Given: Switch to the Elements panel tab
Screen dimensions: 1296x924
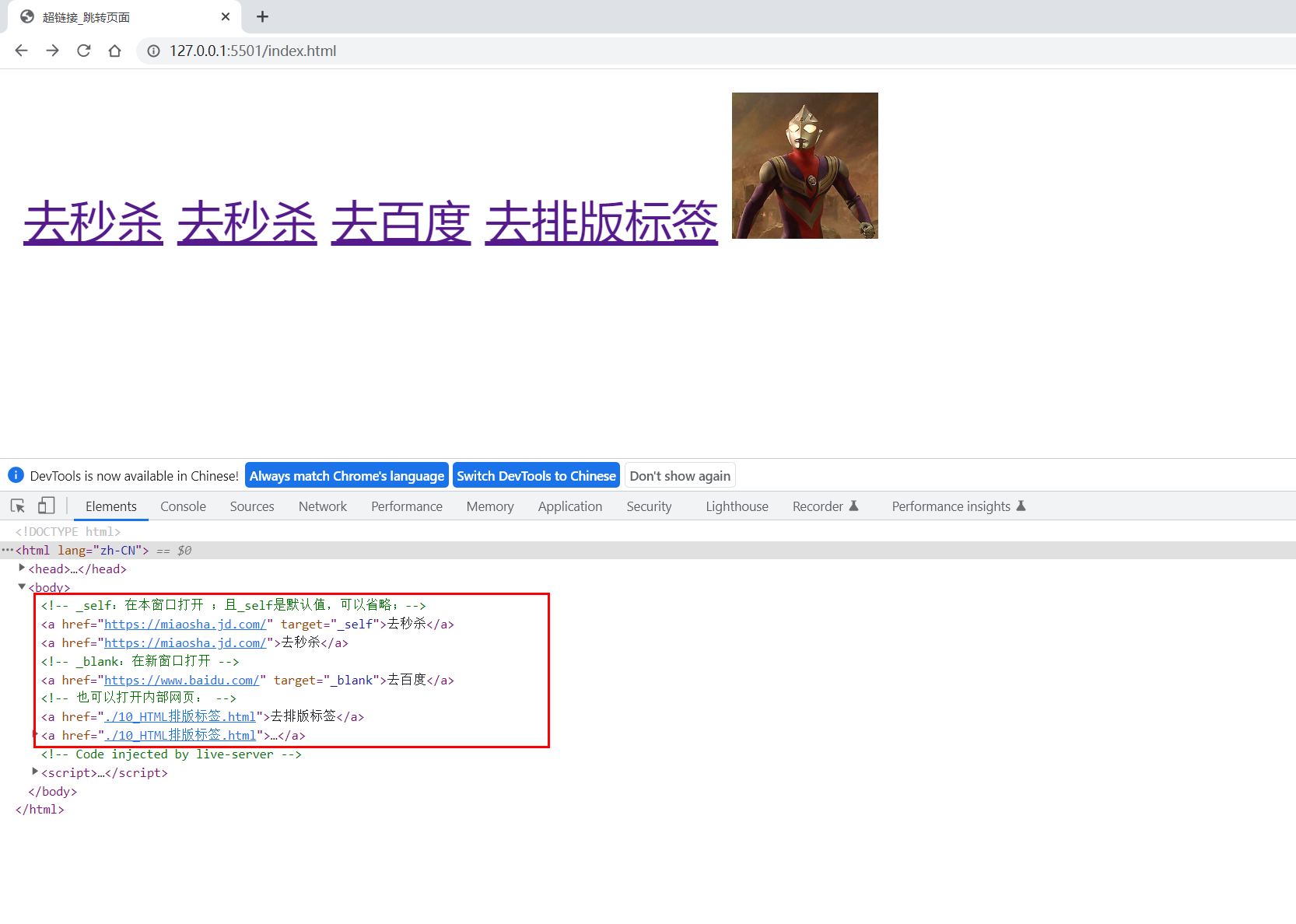Looking at the screenshot, I should [111, 506].
